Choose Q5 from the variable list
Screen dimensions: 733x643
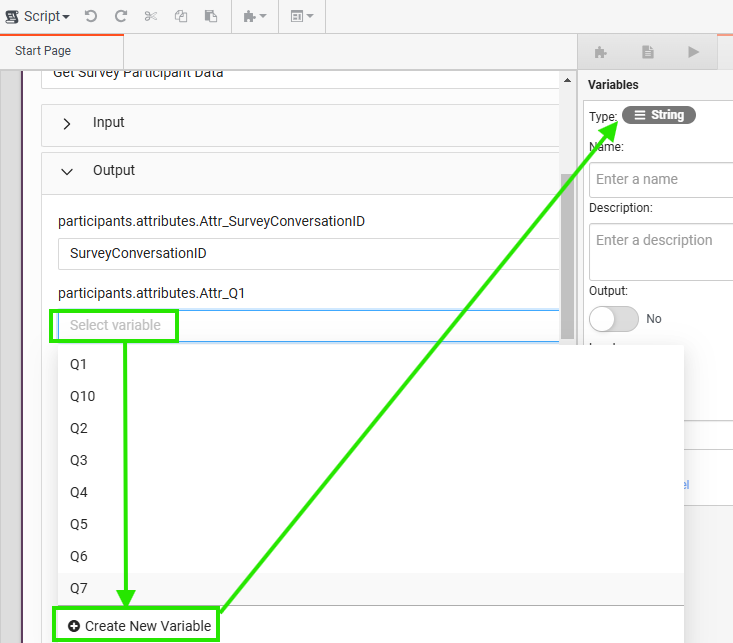tap(371, 524)
